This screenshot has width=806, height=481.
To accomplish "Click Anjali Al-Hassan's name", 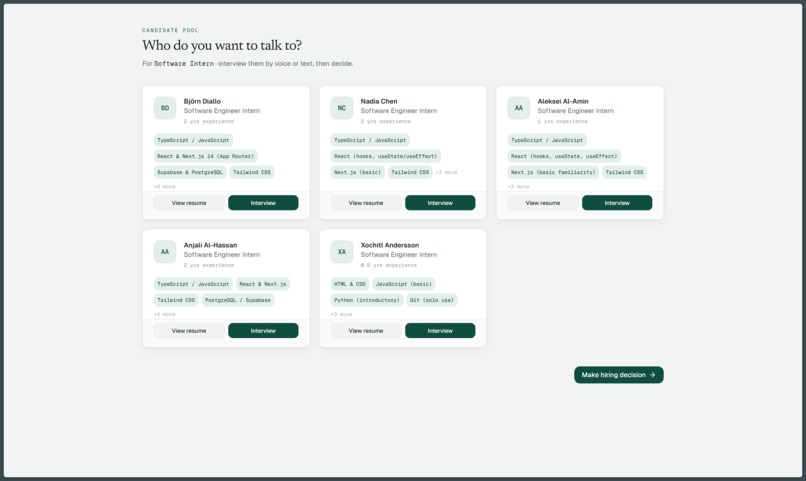I will click(x=210, y=245).
